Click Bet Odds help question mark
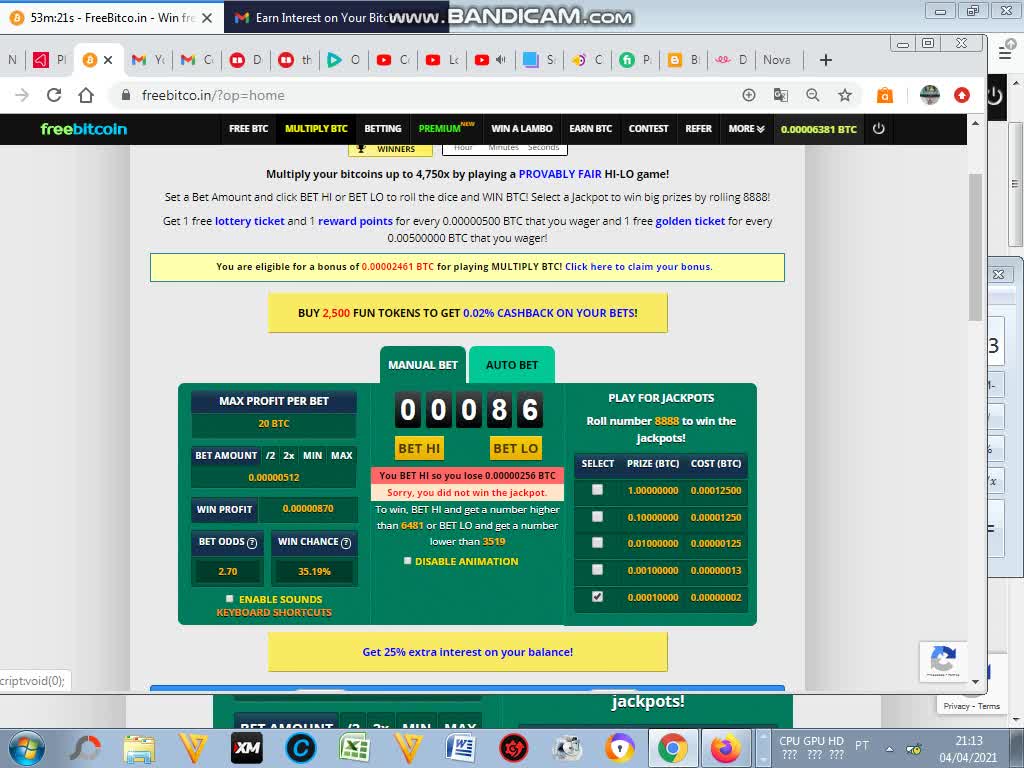The height and width of the screenshot is (768, 1024). coord(252,543)
